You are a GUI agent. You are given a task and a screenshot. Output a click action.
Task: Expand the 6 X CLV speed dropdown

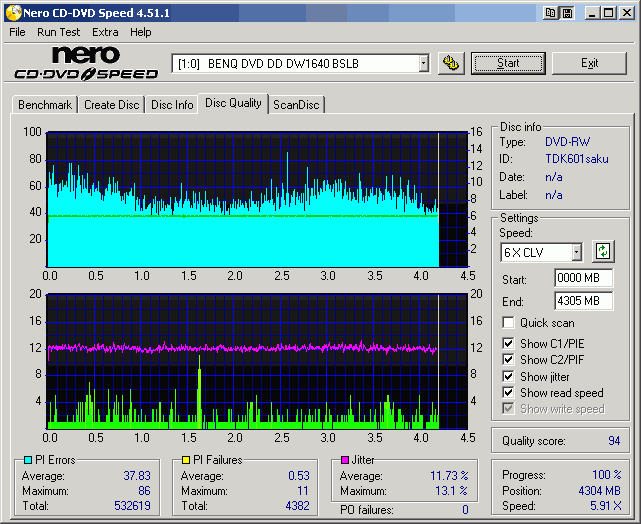click(576, 252)
